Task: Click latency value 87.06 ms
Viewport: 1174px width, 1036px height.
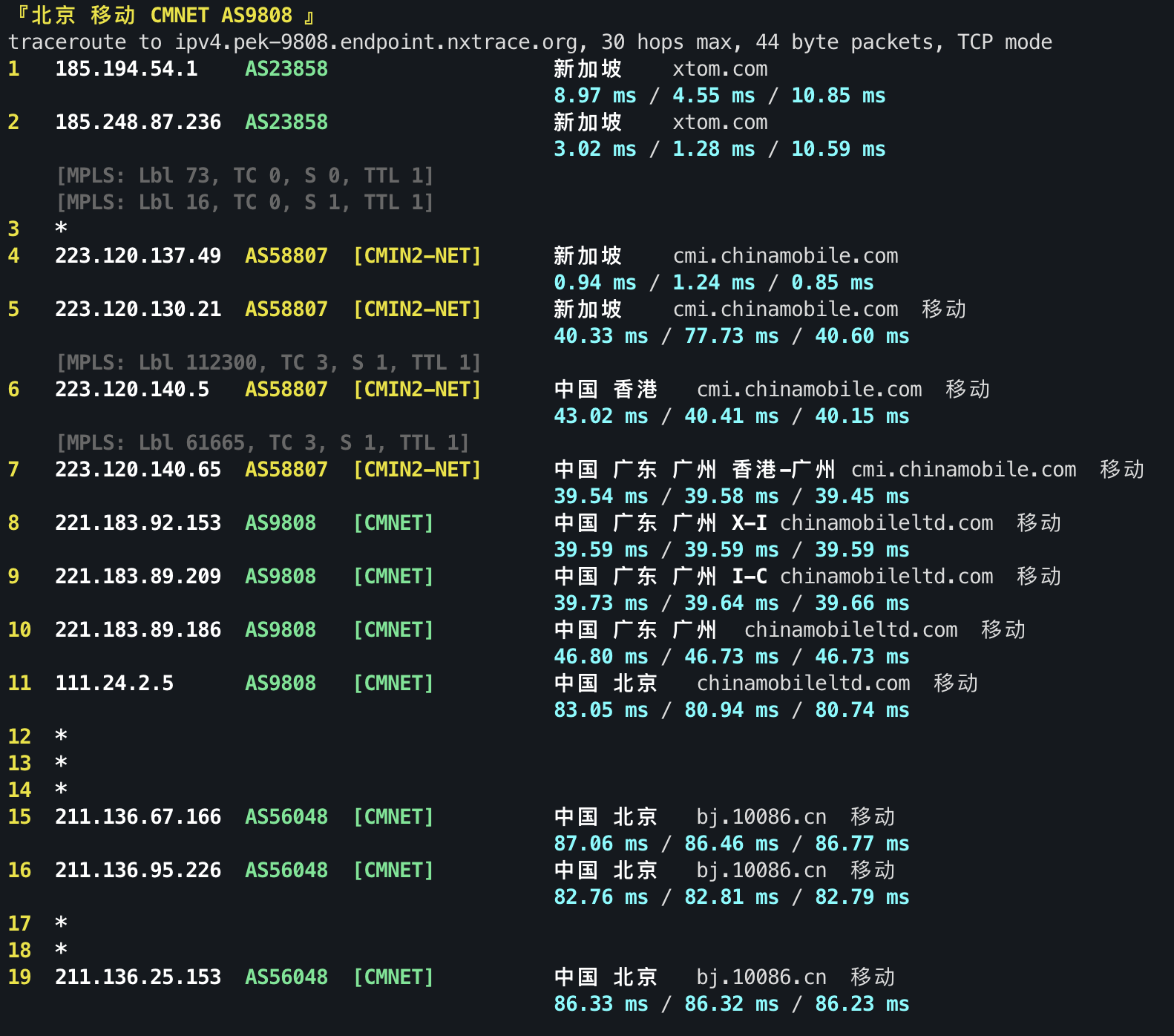Action: [601, 844]
